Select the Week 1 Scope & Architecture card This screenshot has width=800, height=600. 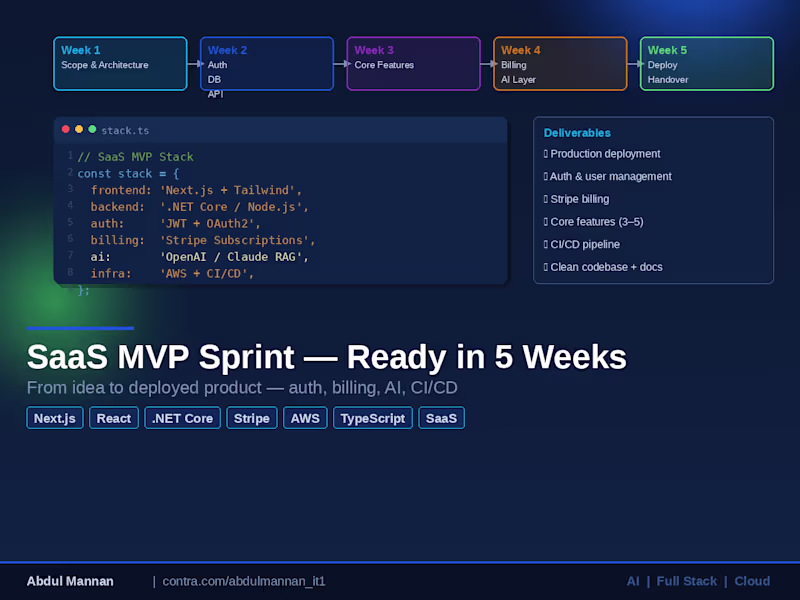[x=120, y=64]
